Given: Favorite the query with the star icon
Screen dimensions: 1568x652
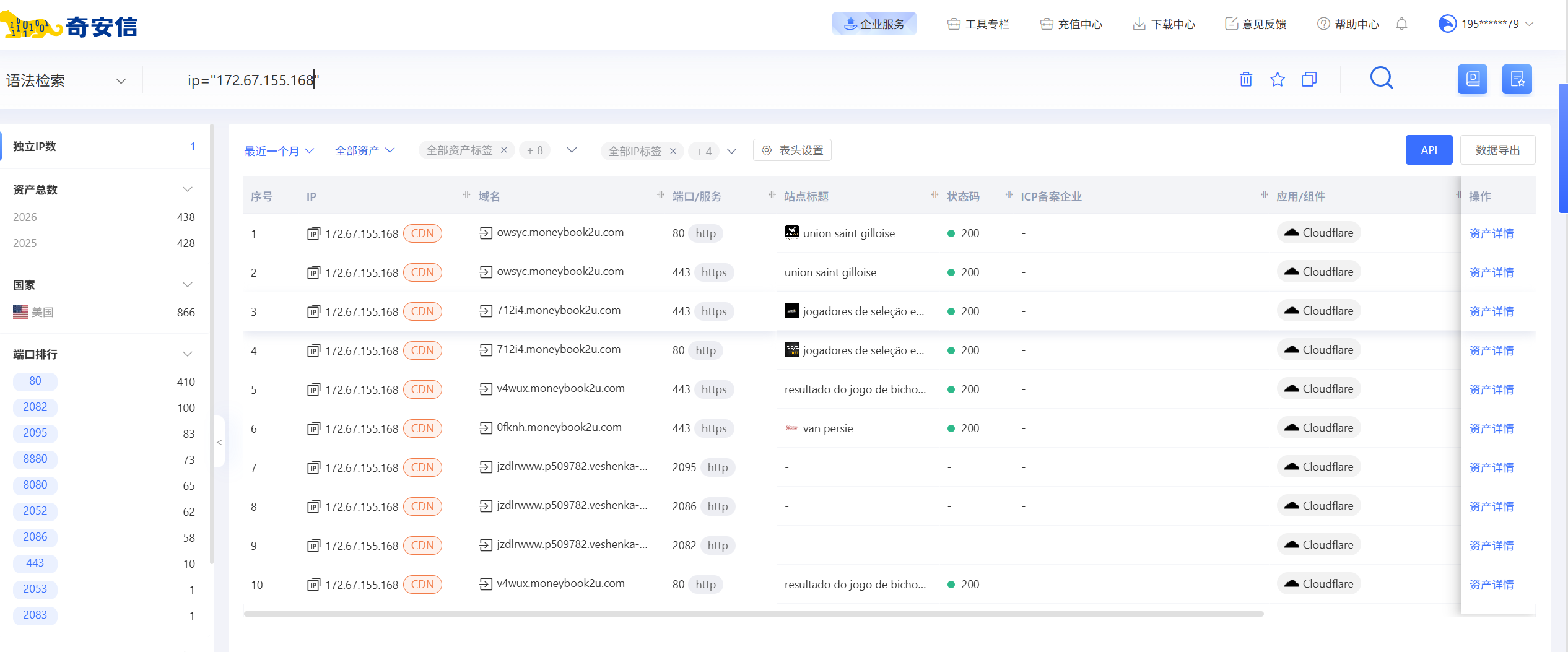Looking at the screenshot, I should click(1278, 79).
